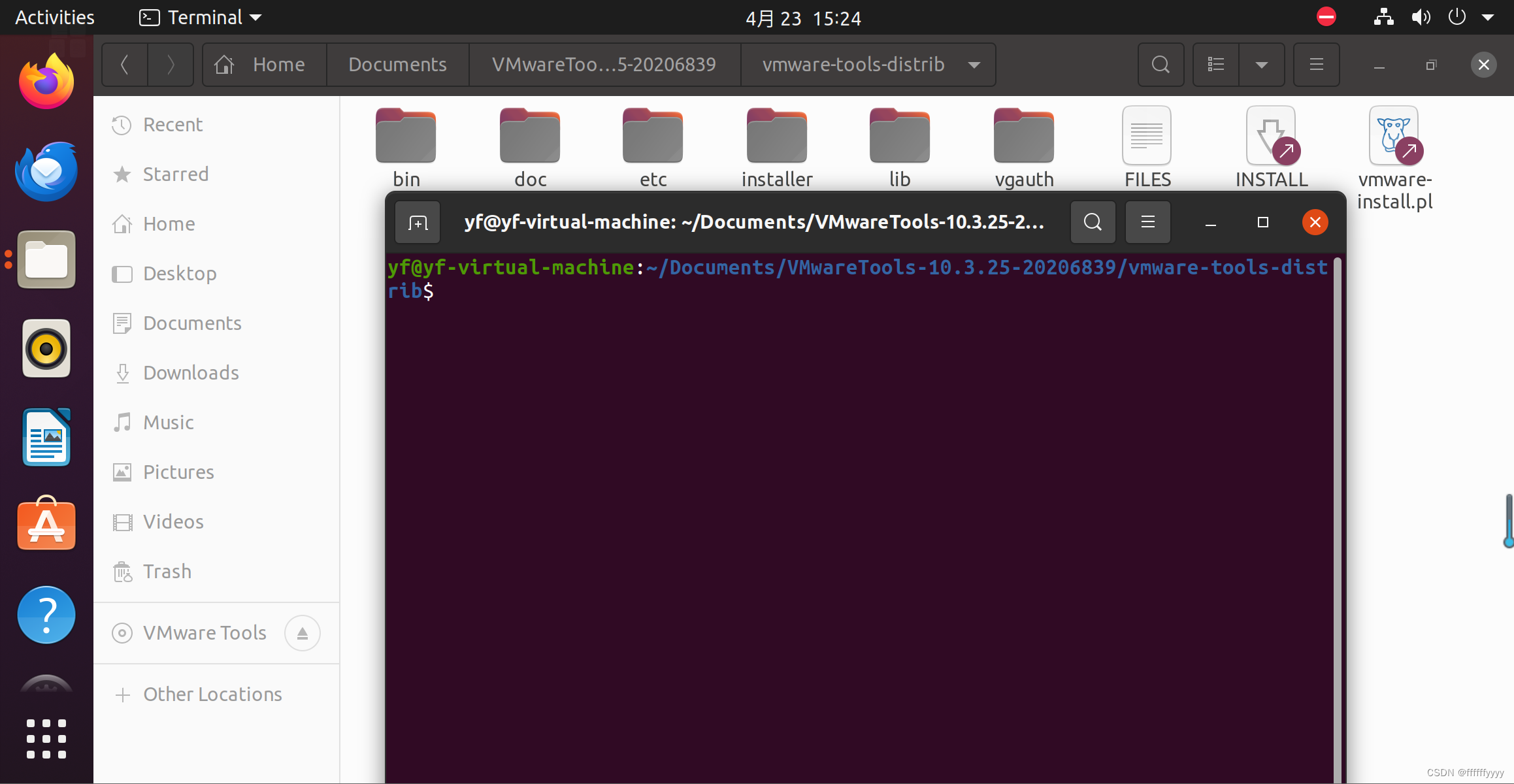Click the search icon in Files
Image resolution: width=1514 pixels, height=784 pixels.
[1160, 65]
